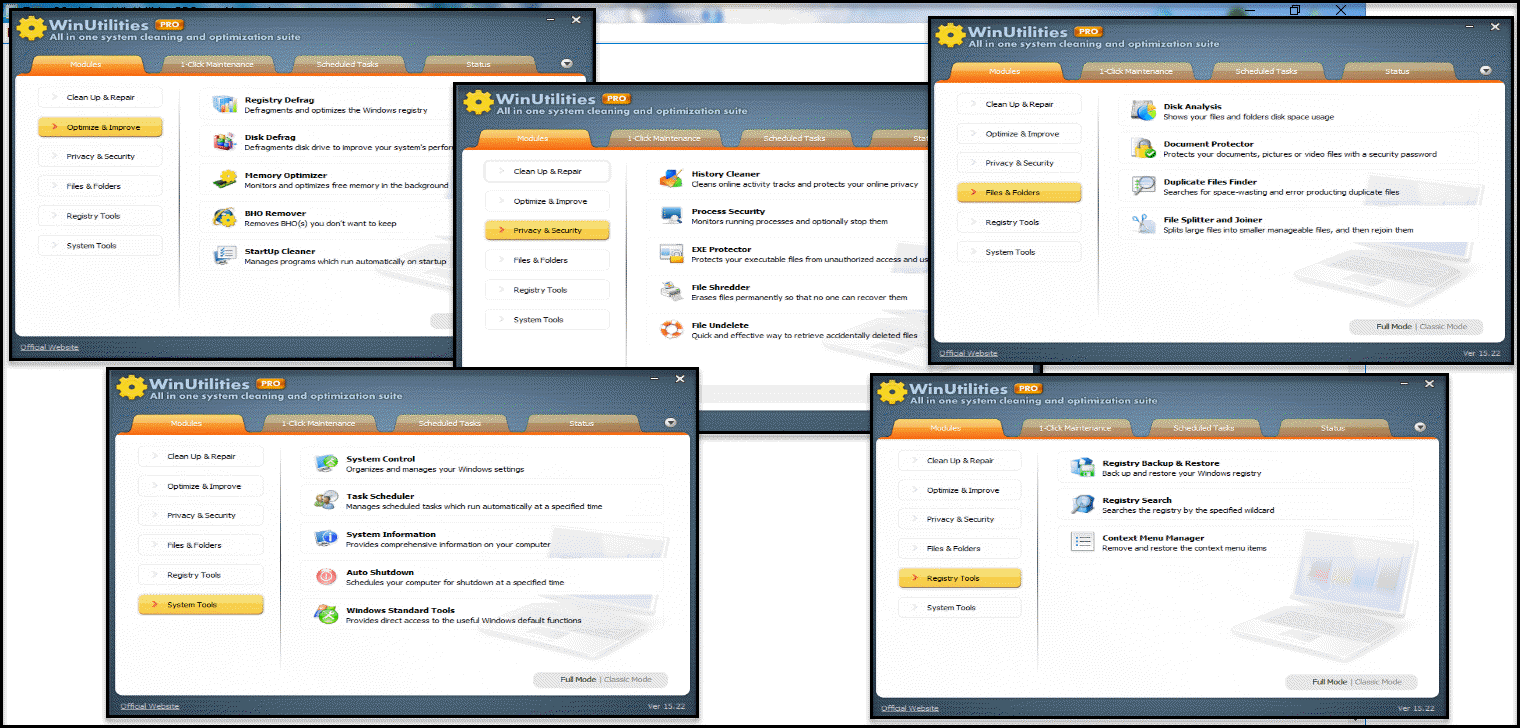Expand round arrow menu in System Tools window
The height and width of the screenshot is (728, 1520).
pyautogui.click(x=671, y=423)
